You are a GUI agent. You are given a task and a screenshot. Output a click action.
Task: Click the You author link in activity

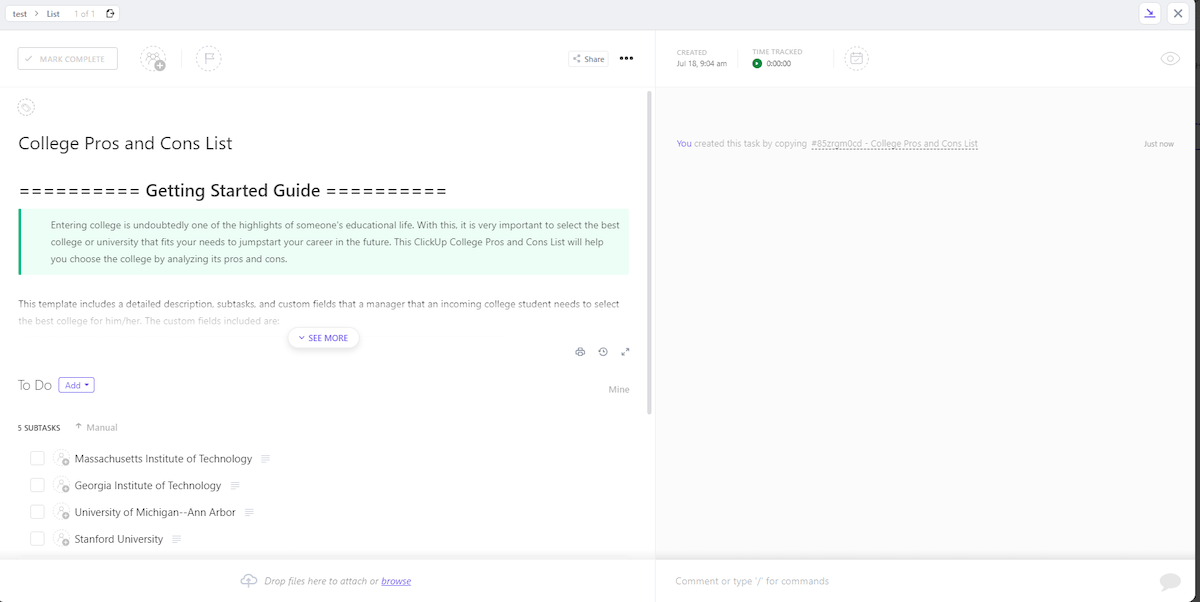point(684,144)
